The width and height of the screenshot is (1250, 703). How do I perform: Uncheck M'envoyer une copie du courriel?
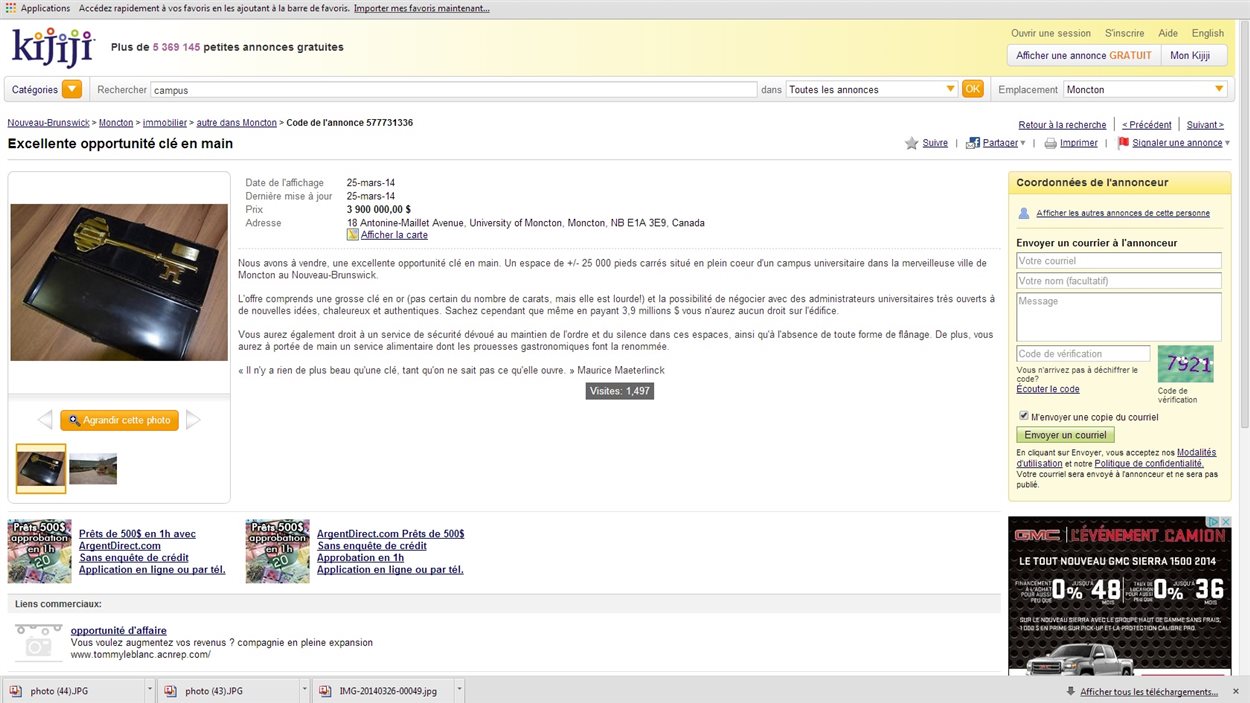1023,416
